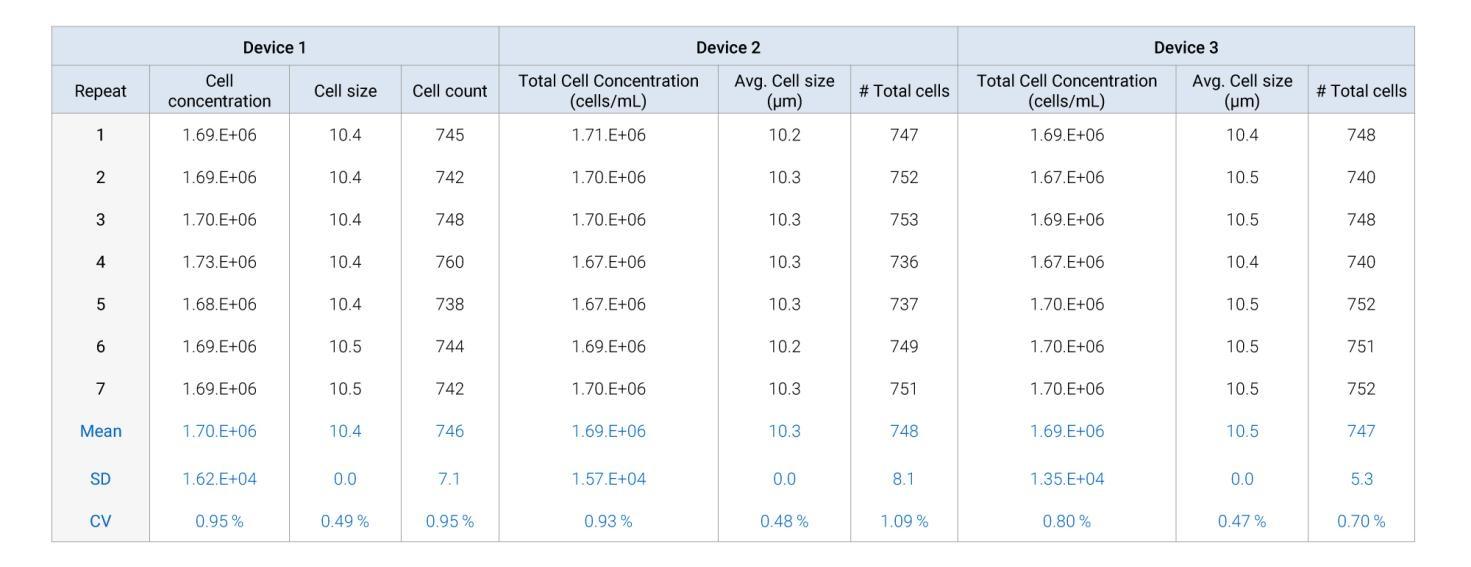Click the Cell count column header
The width and height of the screenshot is (1471, 567).
point(449,91)
